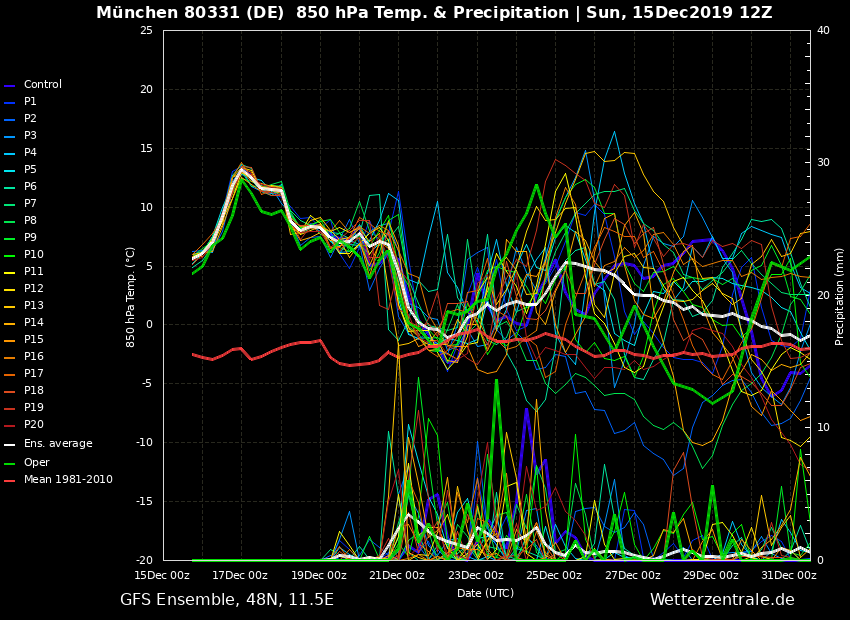
Task: Click the white line swatch beside 'Ens. average'
Action: [x=10, y=445]
